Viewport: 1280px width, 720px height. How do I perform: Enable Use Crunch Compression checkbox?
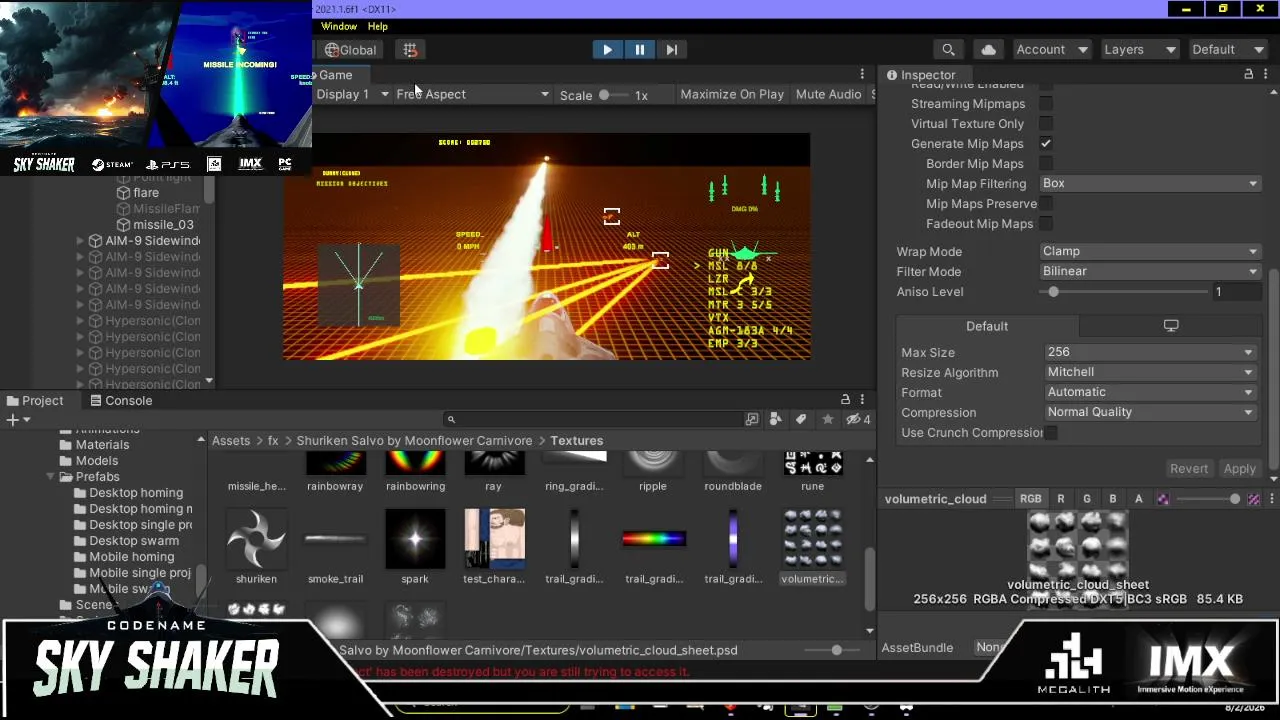[1051, 433]
